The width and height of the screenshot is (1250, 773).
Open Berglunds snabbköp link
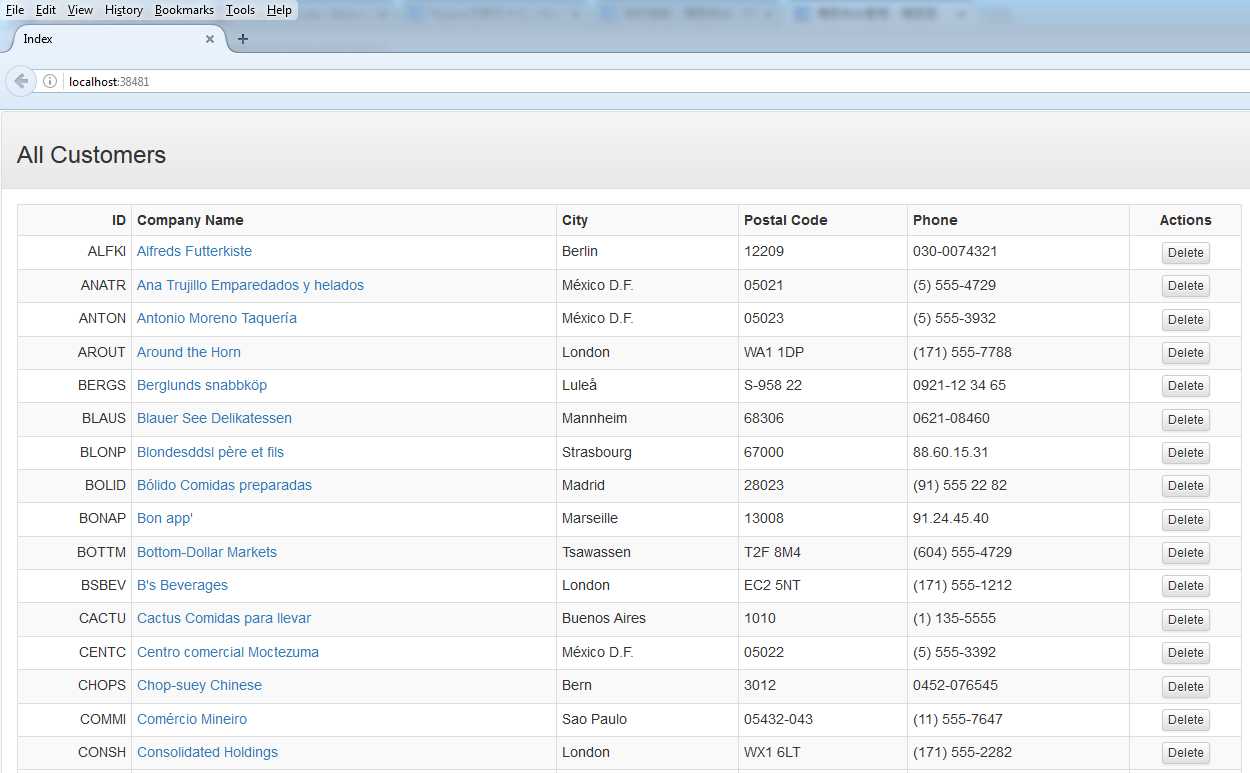pos(202,385)
